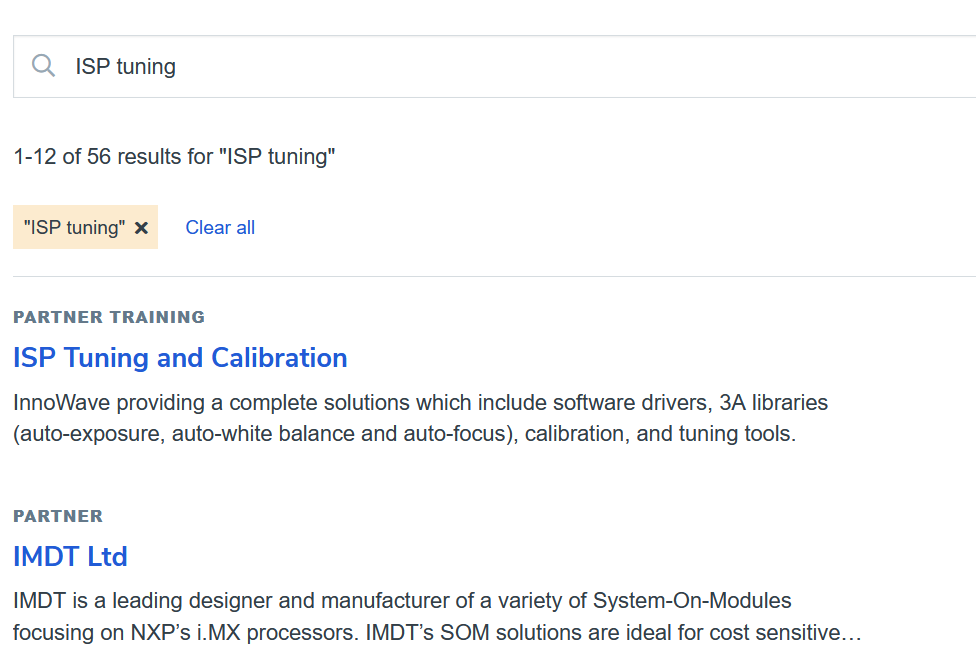Click the ISP Tuning and Calibration heading
The width and height of the screenshot is (976, 656).
pyautogui.click(x=180, y=357)
